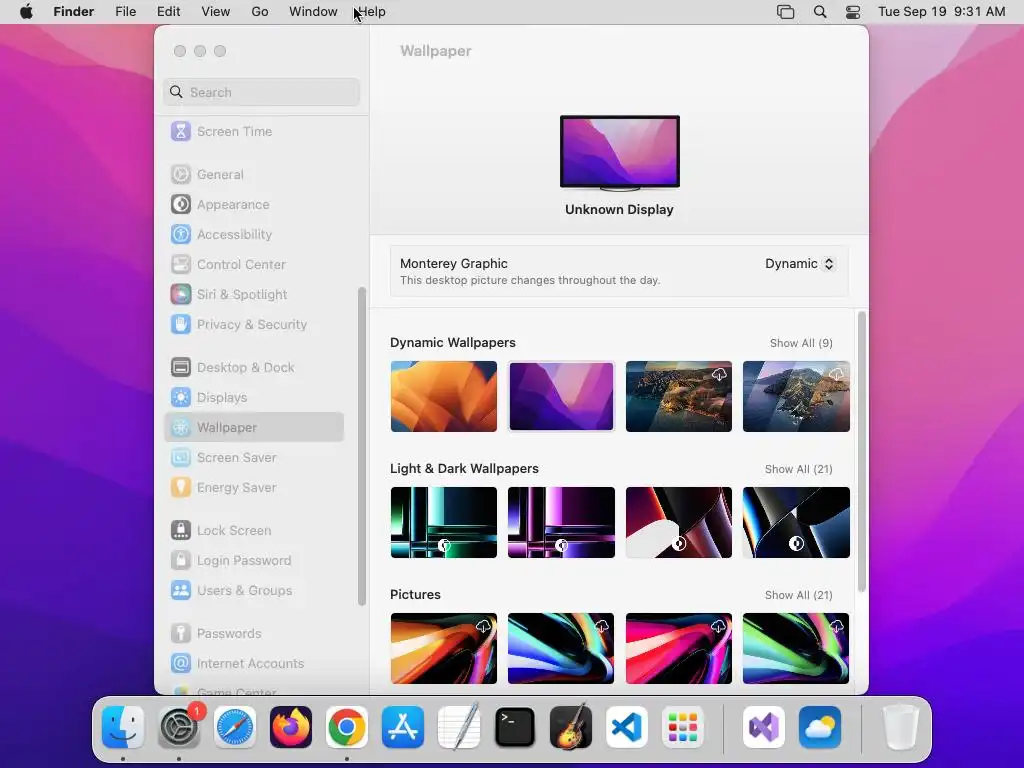Go to Accessibility settings
This screenshot has height=768, width=1024.
click(x=254, y=234)
